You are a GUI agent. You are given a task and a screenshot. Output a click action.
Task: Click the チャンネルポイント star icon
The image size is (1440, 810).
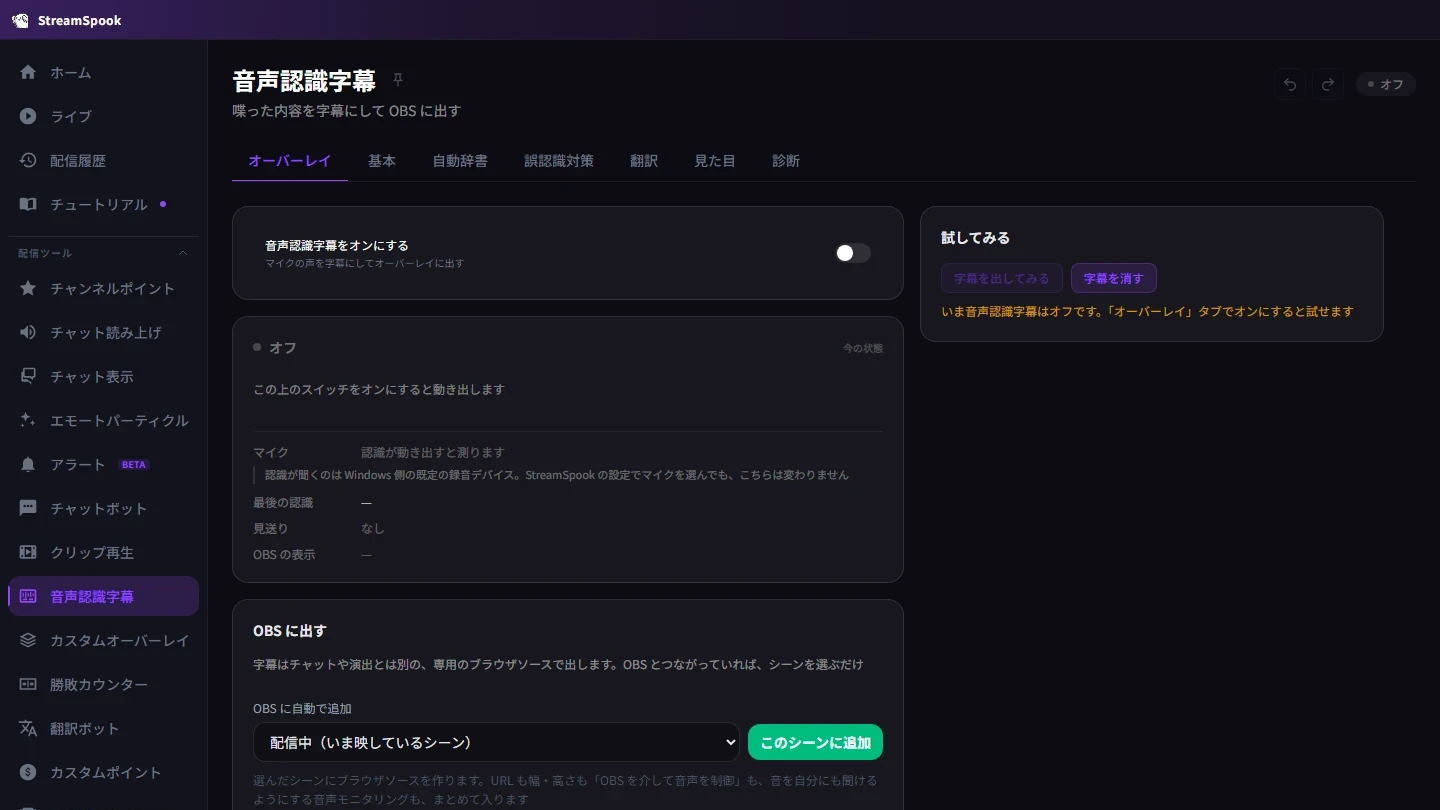(28, 288)
